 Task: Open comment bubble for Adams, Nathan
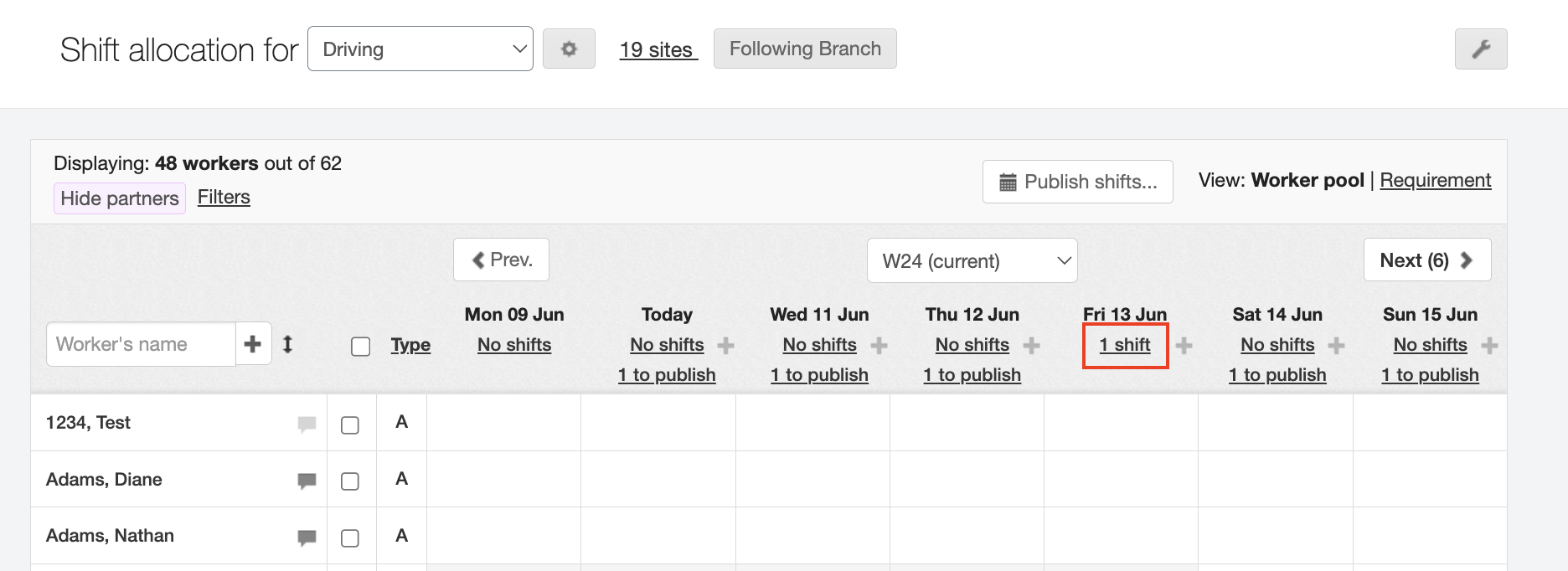[307, 537]
